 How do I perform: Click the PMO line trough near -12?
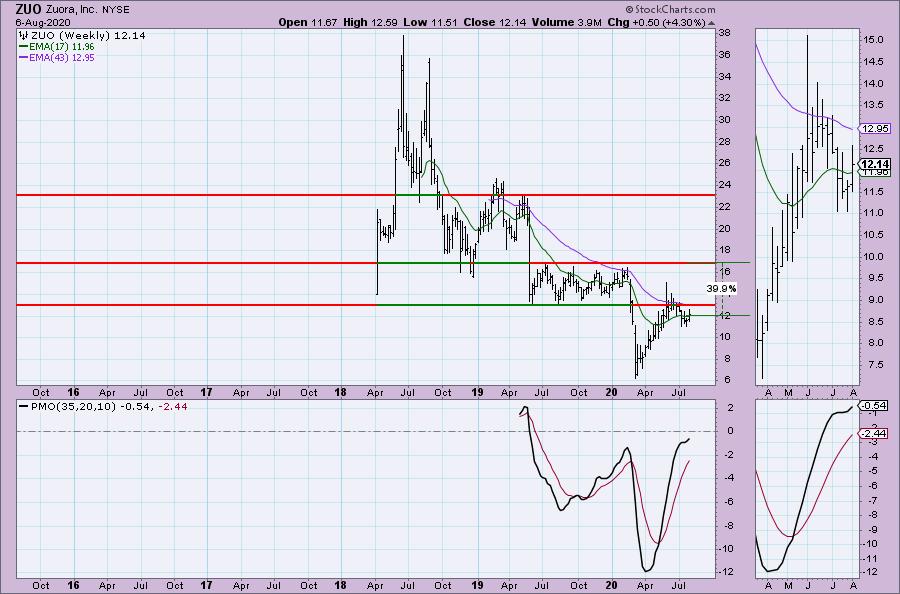click(647, 570)
